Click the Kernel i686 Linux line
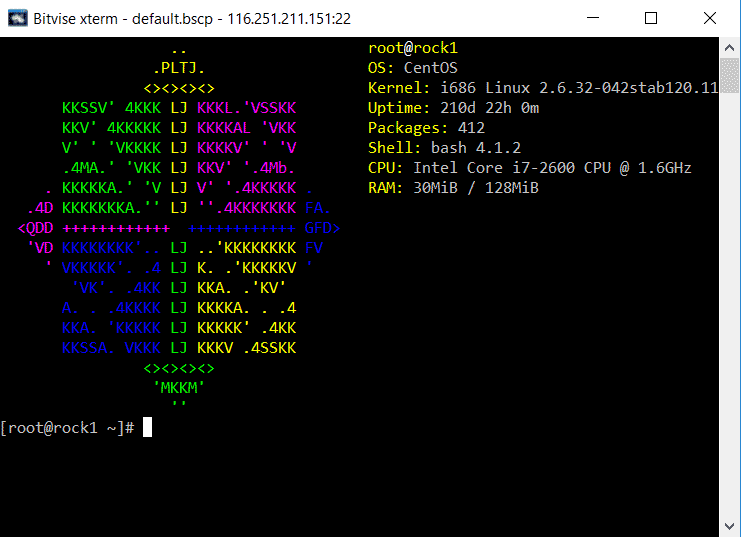This screenshot has width=741, height=537. pos(543,88)
